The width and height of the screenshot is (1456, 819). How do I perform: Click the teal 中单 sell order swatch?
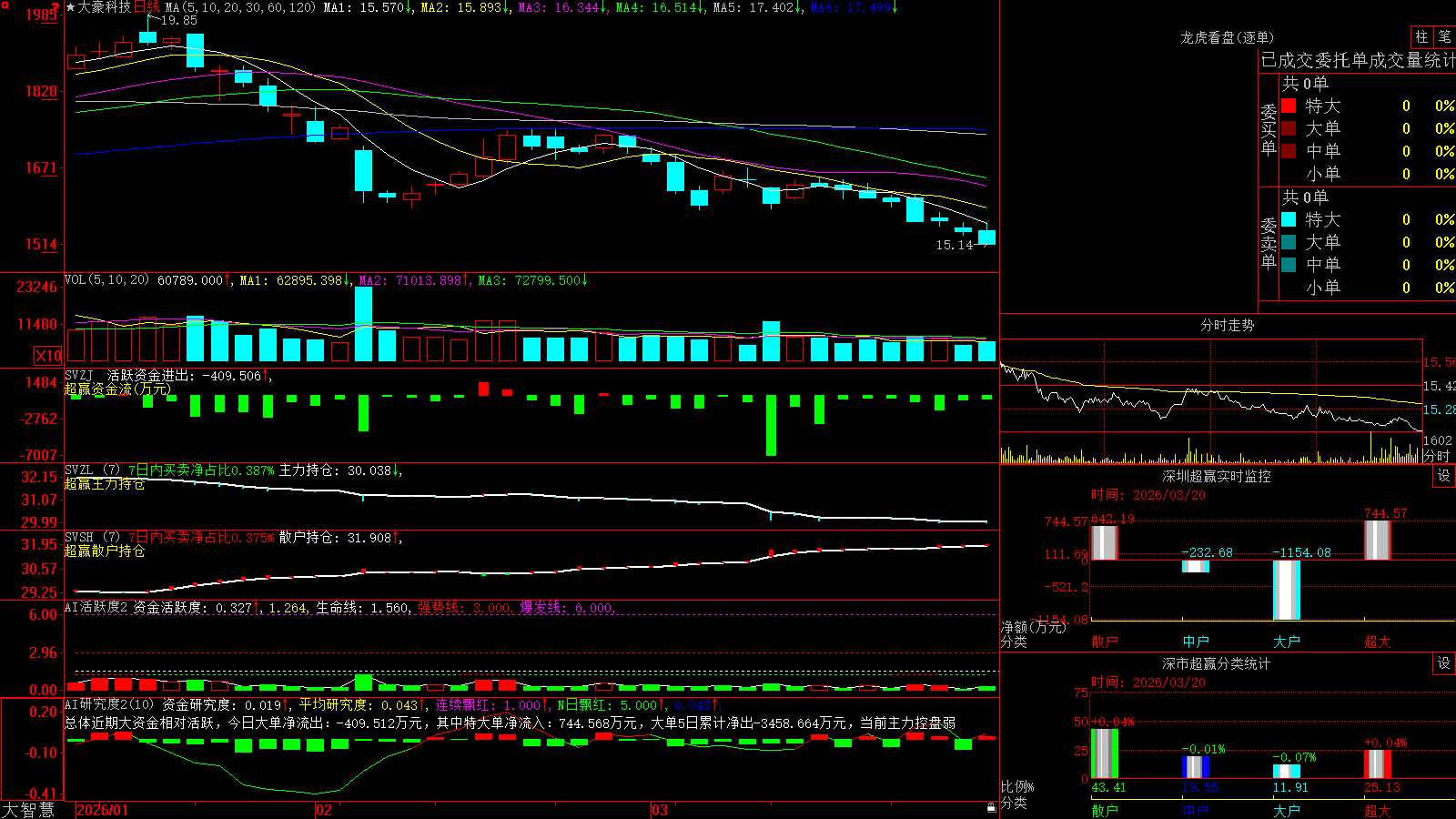point(1289,264)
